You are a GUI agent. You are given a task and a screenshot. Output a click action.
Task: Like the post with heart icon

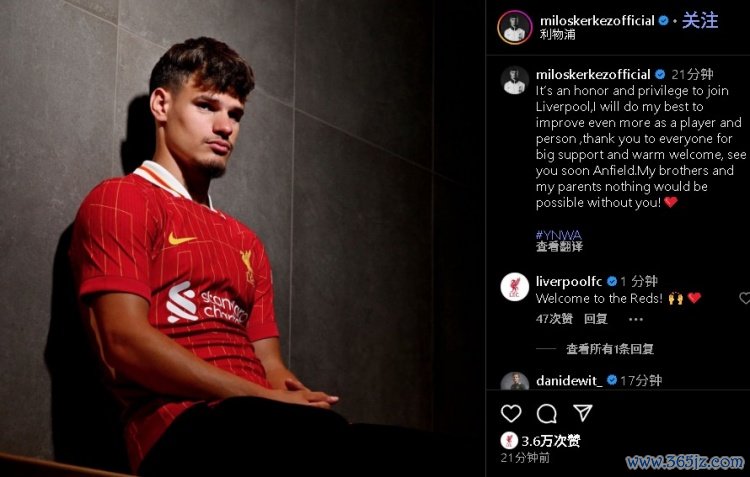click(x=511, y=413)
